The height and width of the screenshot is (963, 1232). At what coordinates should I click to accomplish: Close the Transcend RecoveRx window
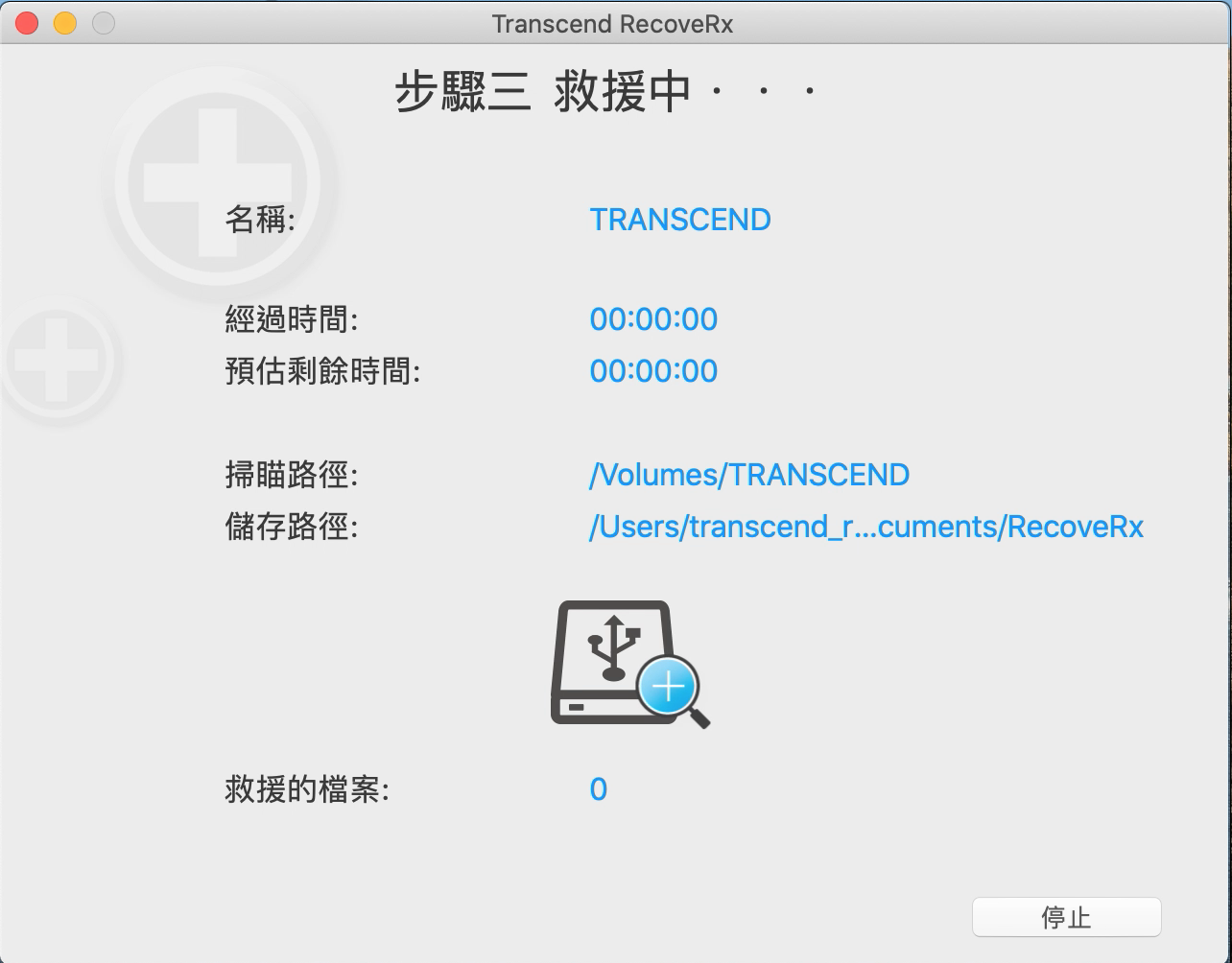tap(27, 23)
